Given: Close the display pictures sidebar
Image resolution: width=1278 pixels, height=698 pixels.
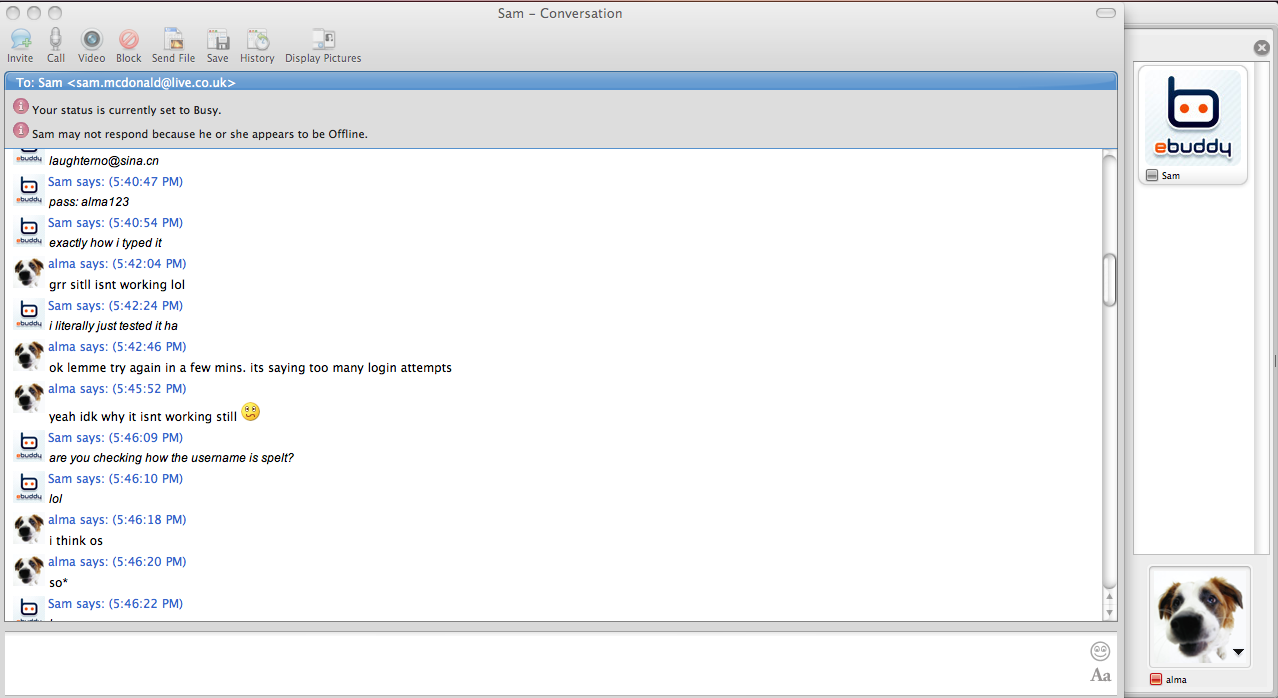Looking at the screenshot, I should tap(1262, 48).
